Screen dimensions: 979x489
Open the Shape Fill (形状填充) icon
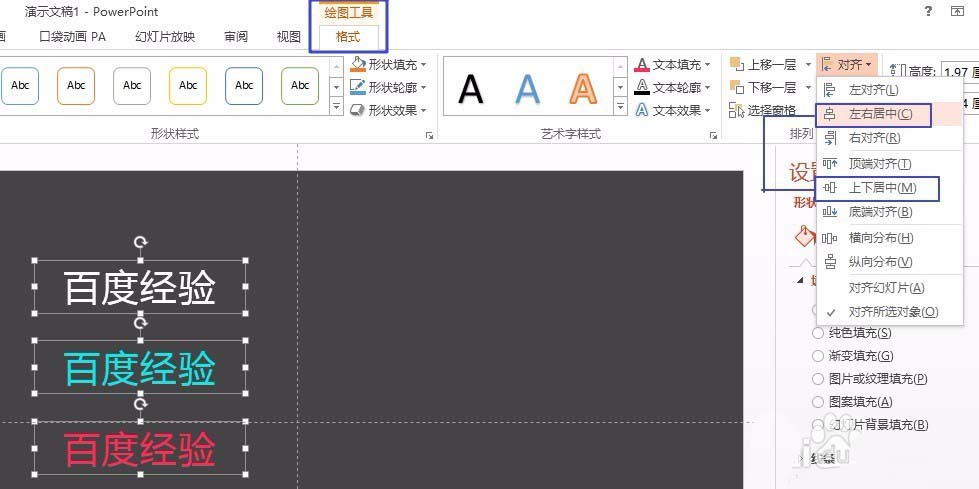pyautogui.click(x=358, y=64)
